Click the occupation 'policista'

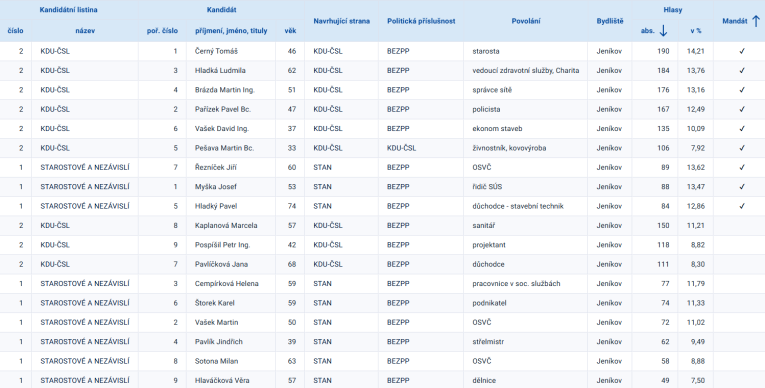click(486, 109)
